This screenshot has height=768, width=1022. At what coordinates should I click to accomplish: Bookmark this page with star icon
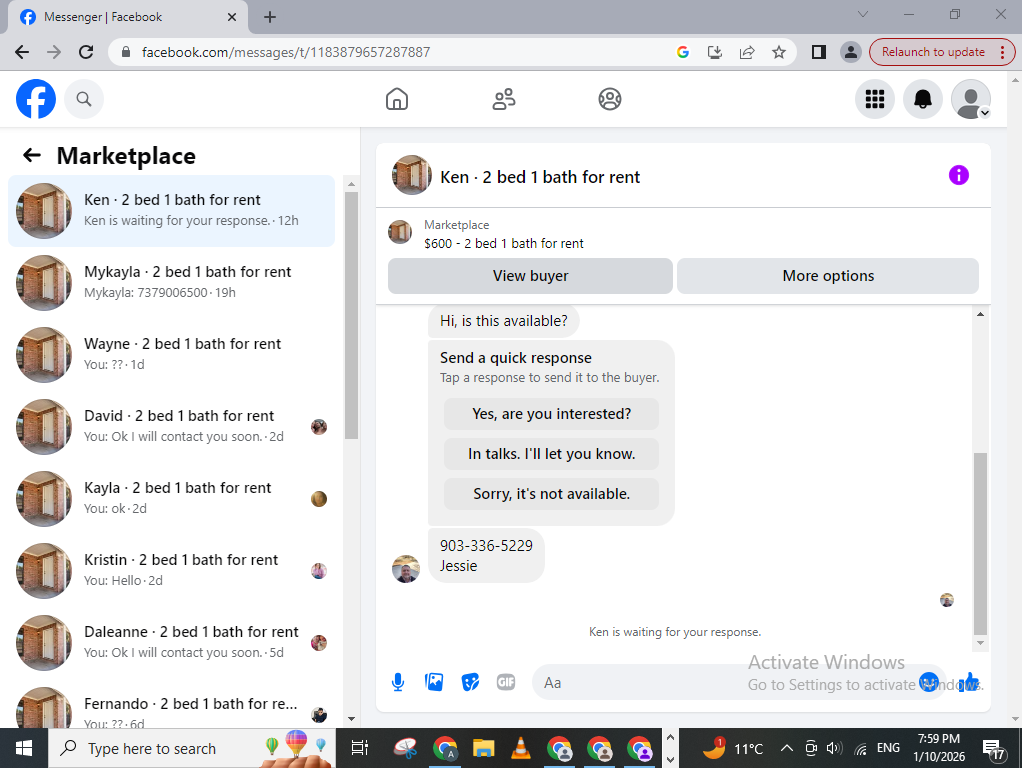click(x=778, y=52)
